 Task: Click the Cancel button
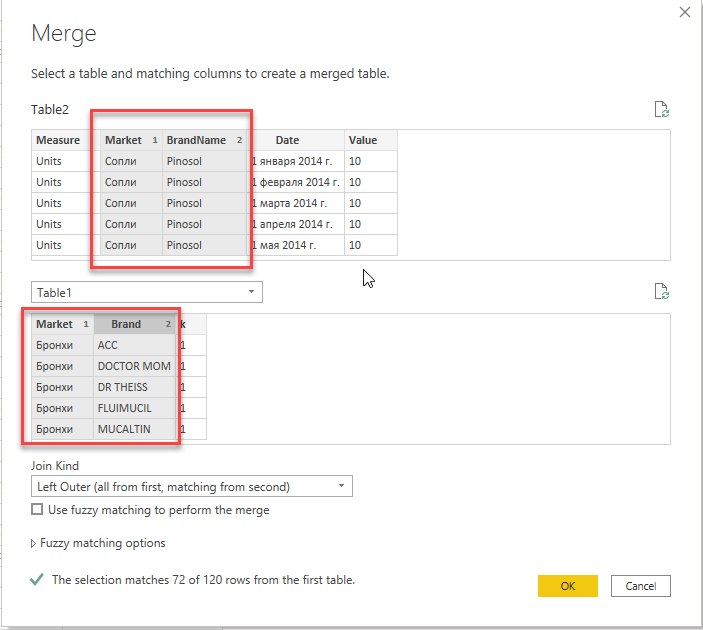(641, 586)
